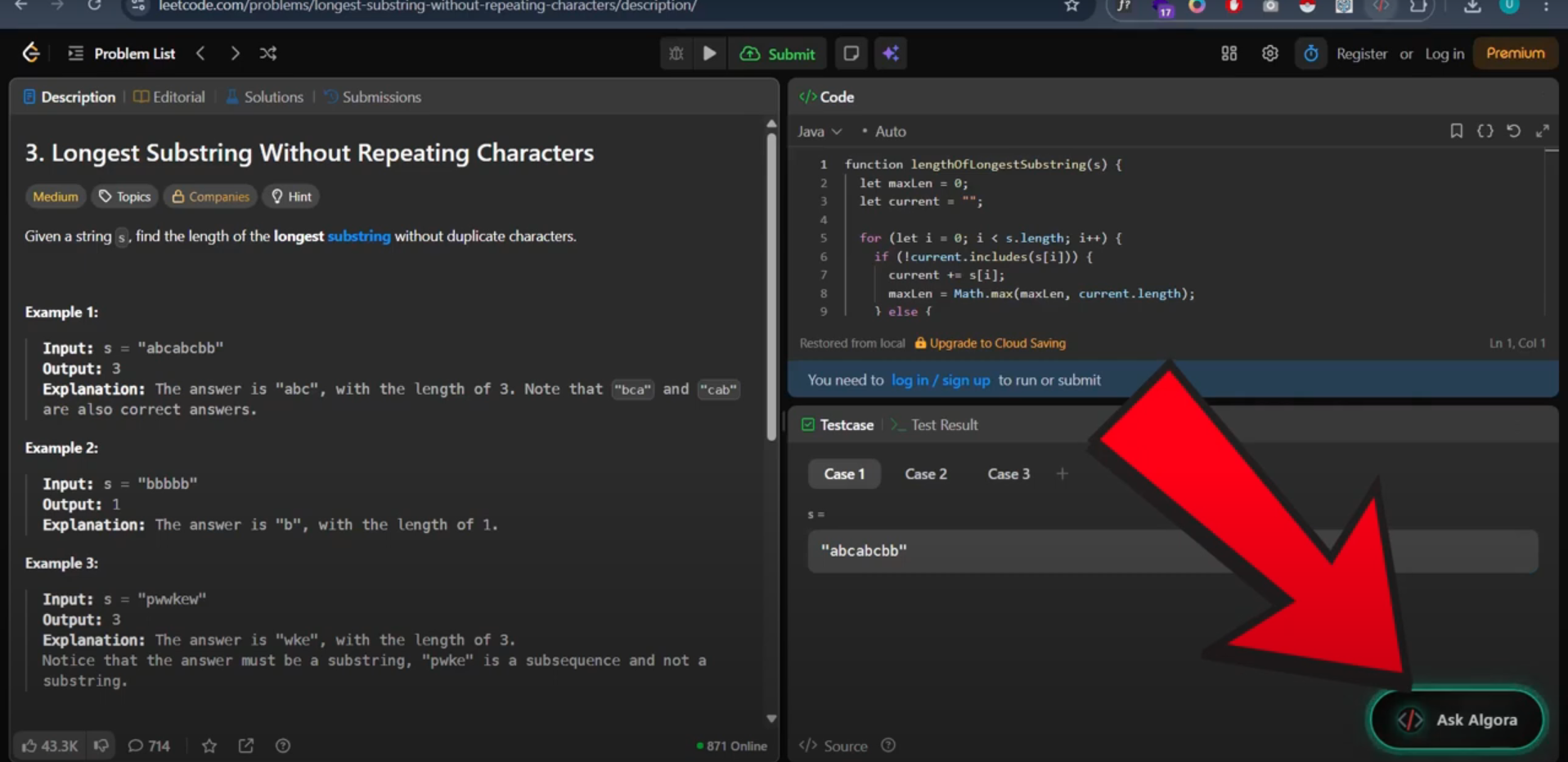Pick a random problem with shuffle icon
Screen dimensions: 1568x762
click(x=268, y=53)
